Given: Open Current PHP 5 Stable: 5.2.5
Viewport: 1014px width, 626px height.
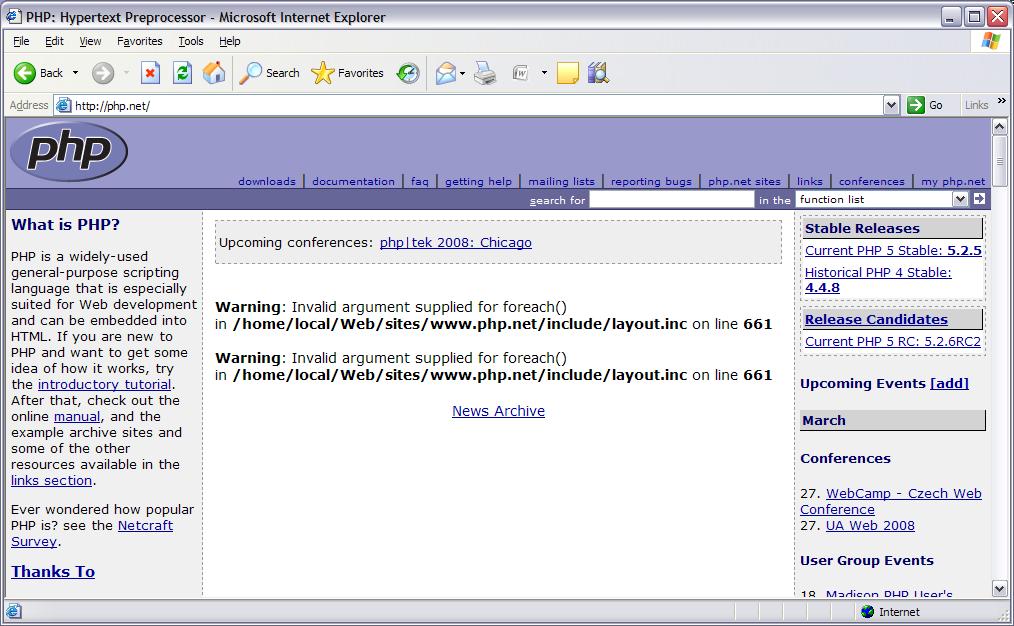Looking at the screenshot, I should pyautogui.click(x=893, y=251).
